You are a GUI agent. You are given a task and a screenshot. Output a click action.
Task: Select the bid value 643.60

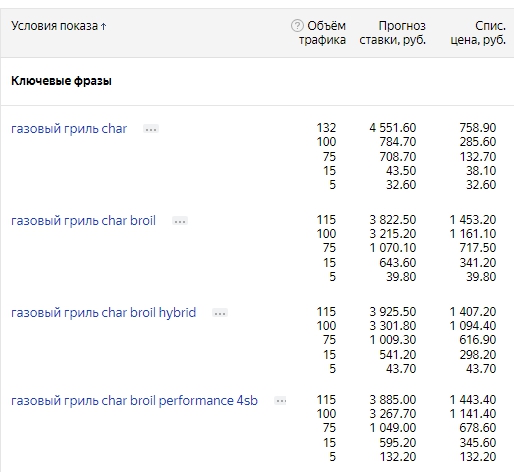point(398,263)
